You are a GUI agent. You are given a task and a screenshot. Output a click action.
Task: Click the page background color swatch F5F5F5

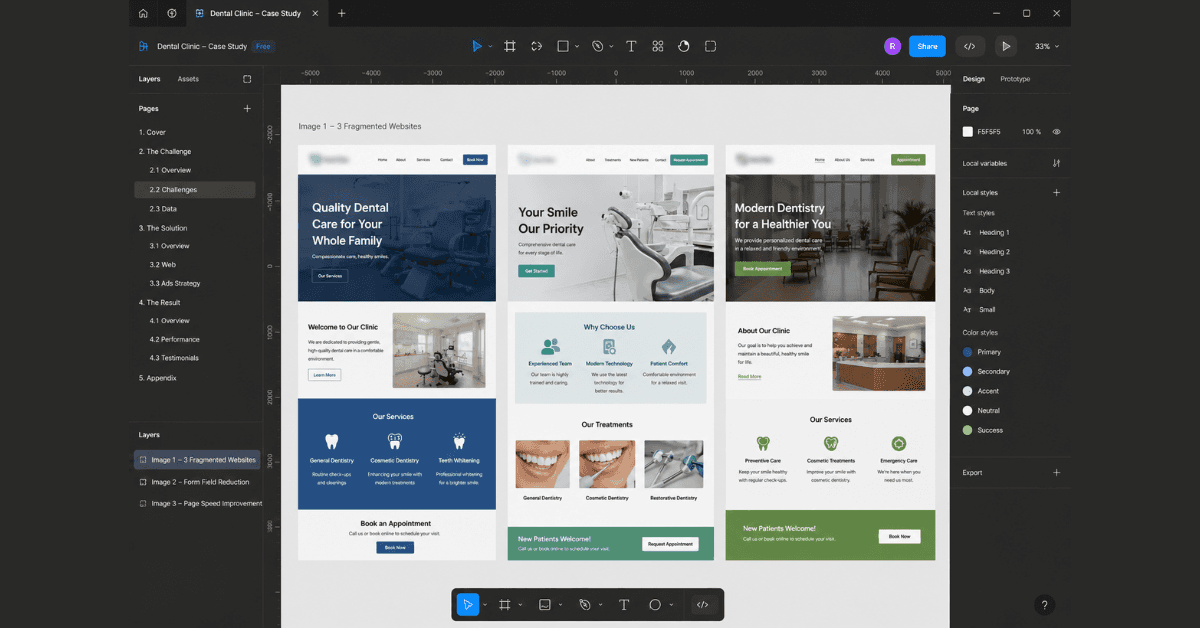pyautogui.click(x=968, y=132)
